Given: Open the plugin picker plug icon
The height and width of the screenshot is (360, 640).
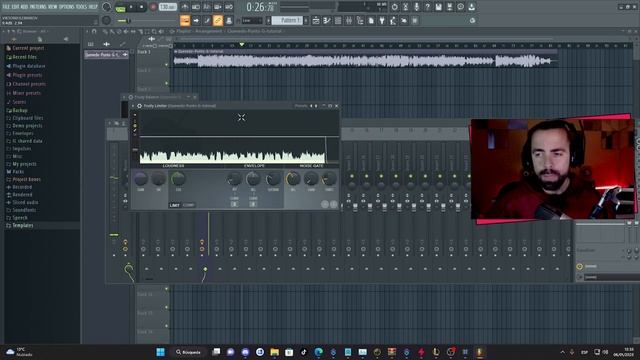Looking at the screenshot, I should pyautogui.click(x=382, y=20).
